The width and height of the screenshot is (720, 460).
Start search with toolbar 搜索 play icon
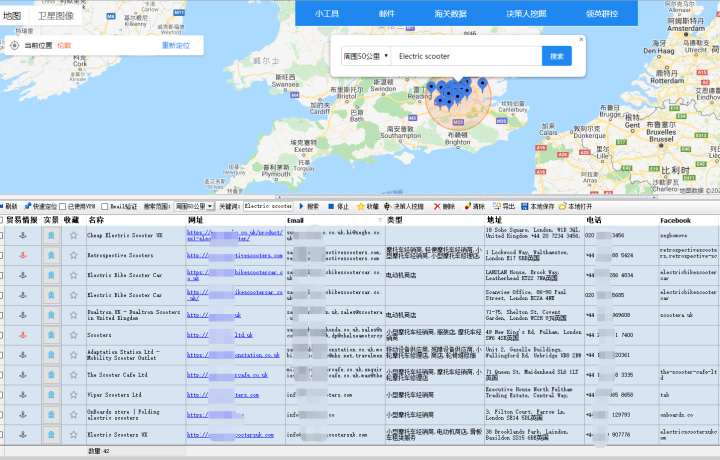(302, 207)
